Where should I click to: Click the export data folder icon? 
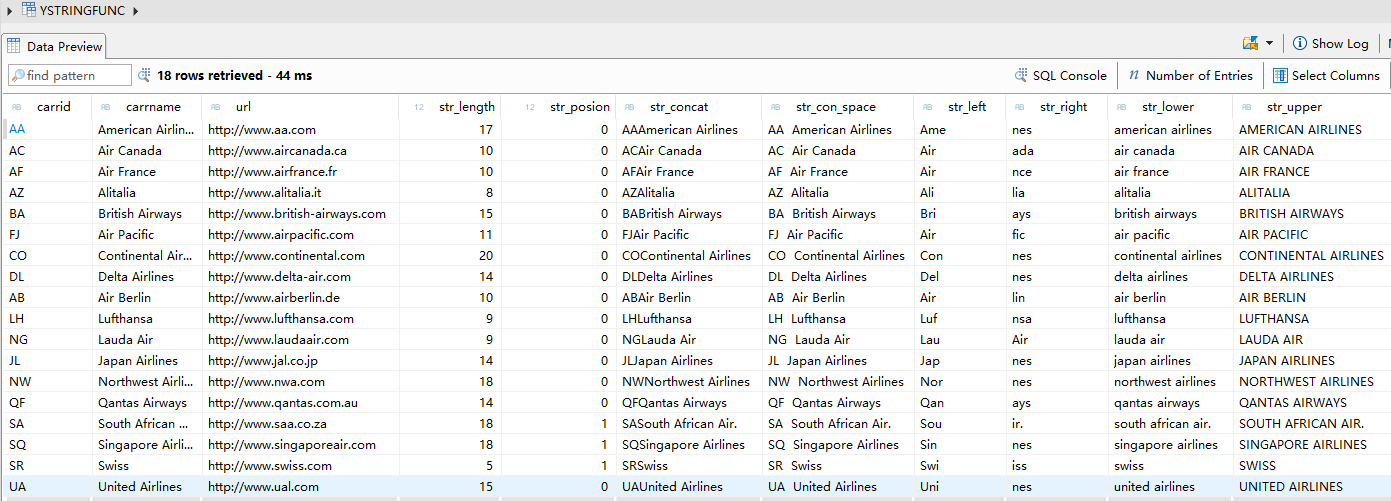pos(1250,43)
